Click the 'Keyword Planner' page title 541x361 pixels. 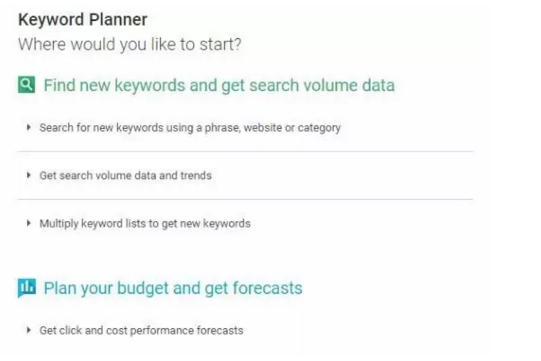tap(83, 19)
